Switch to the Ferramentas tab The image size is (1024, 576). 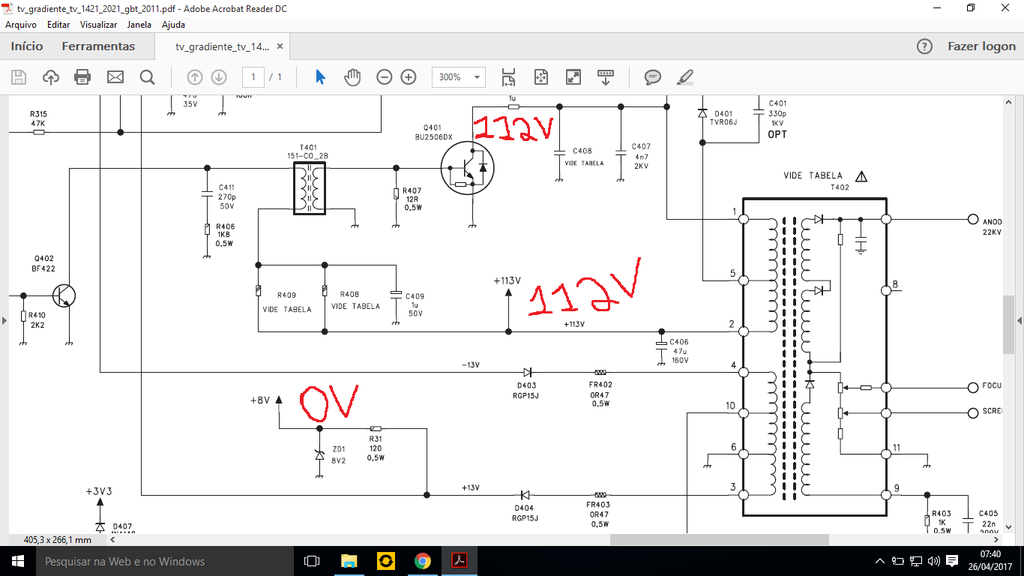point(98,46)
